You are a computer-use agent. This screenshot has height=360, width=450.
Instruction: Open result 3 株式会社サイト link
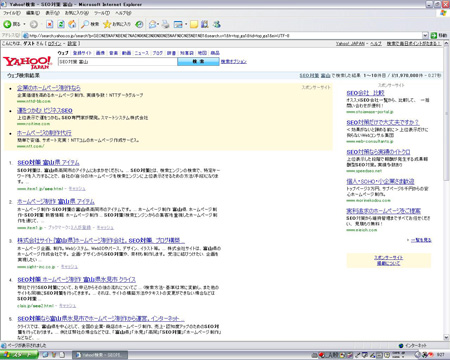[x=101, y=240]
